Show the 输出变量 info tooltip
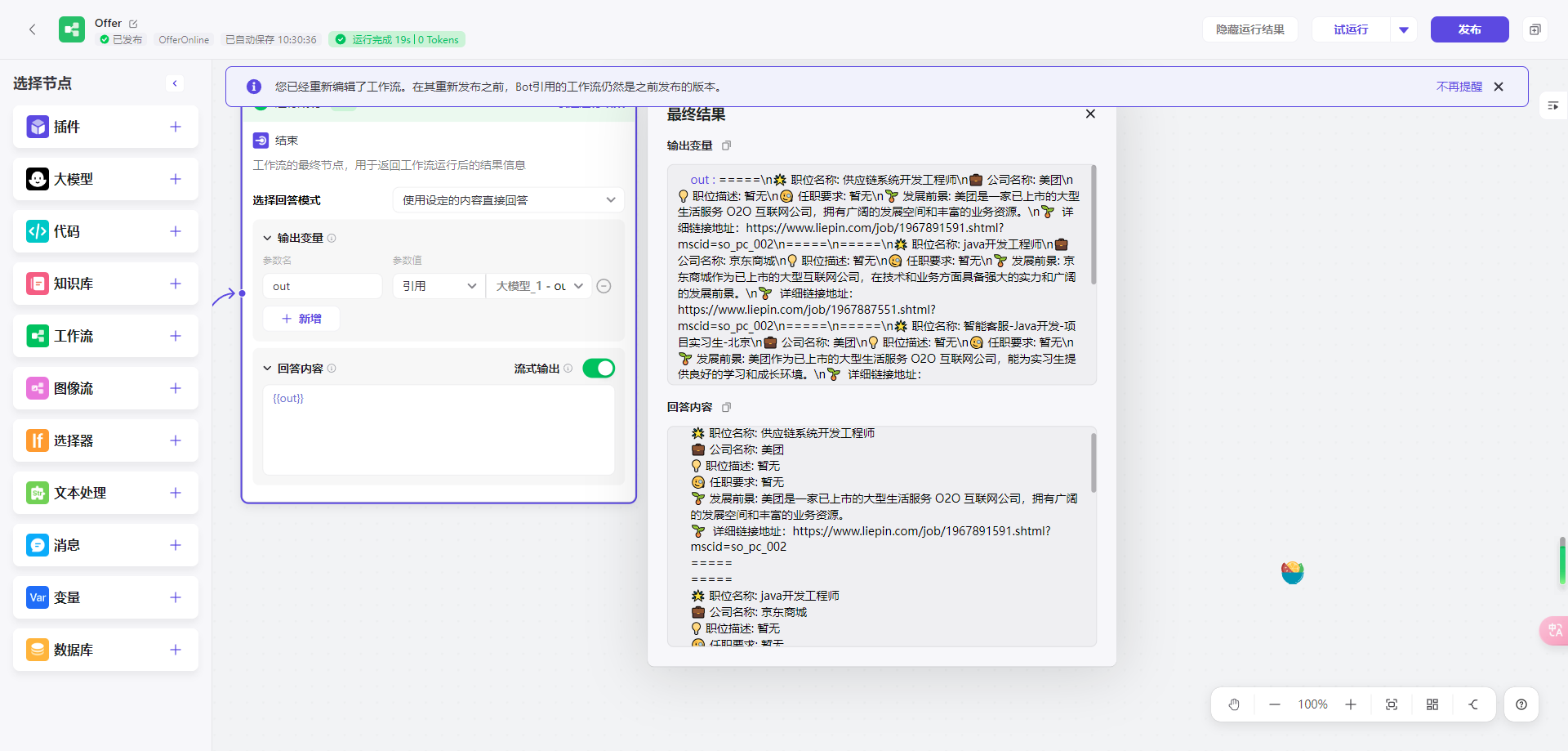The image size is (1568, 751). [x=332, y=238]
